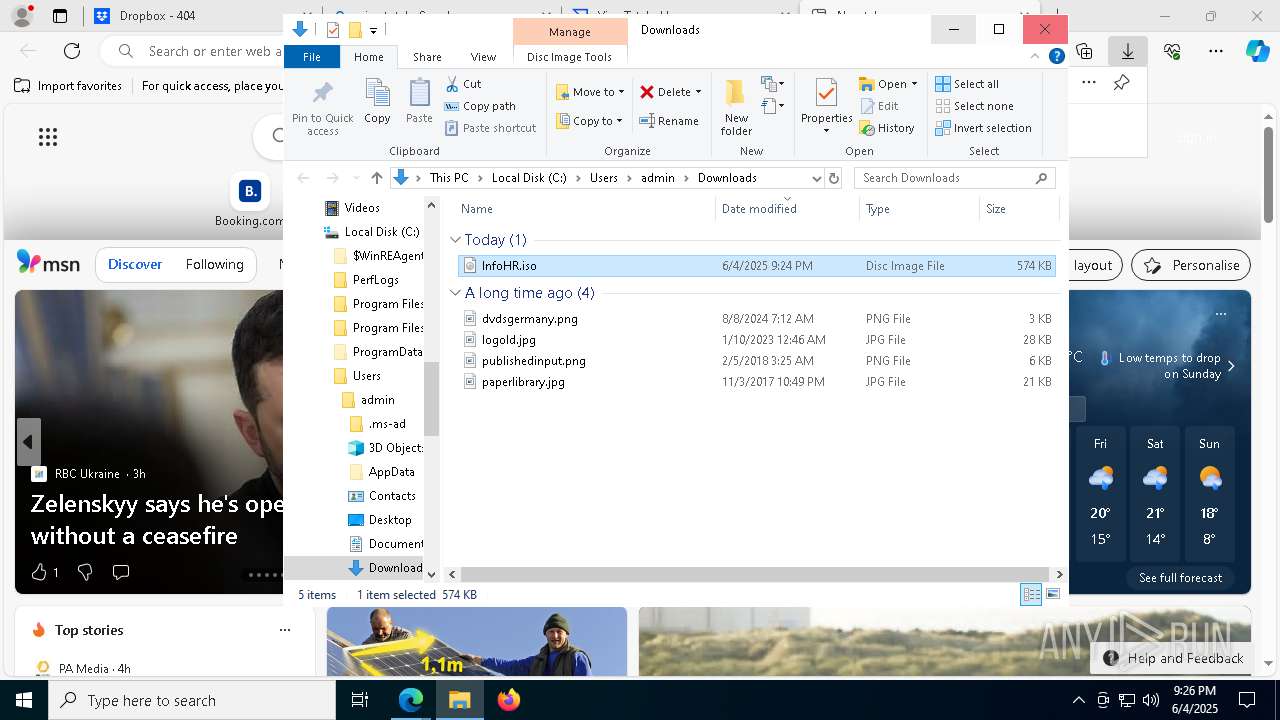Click the Copy ribbon icon
Screen dimensions: 1280x720
377,102
